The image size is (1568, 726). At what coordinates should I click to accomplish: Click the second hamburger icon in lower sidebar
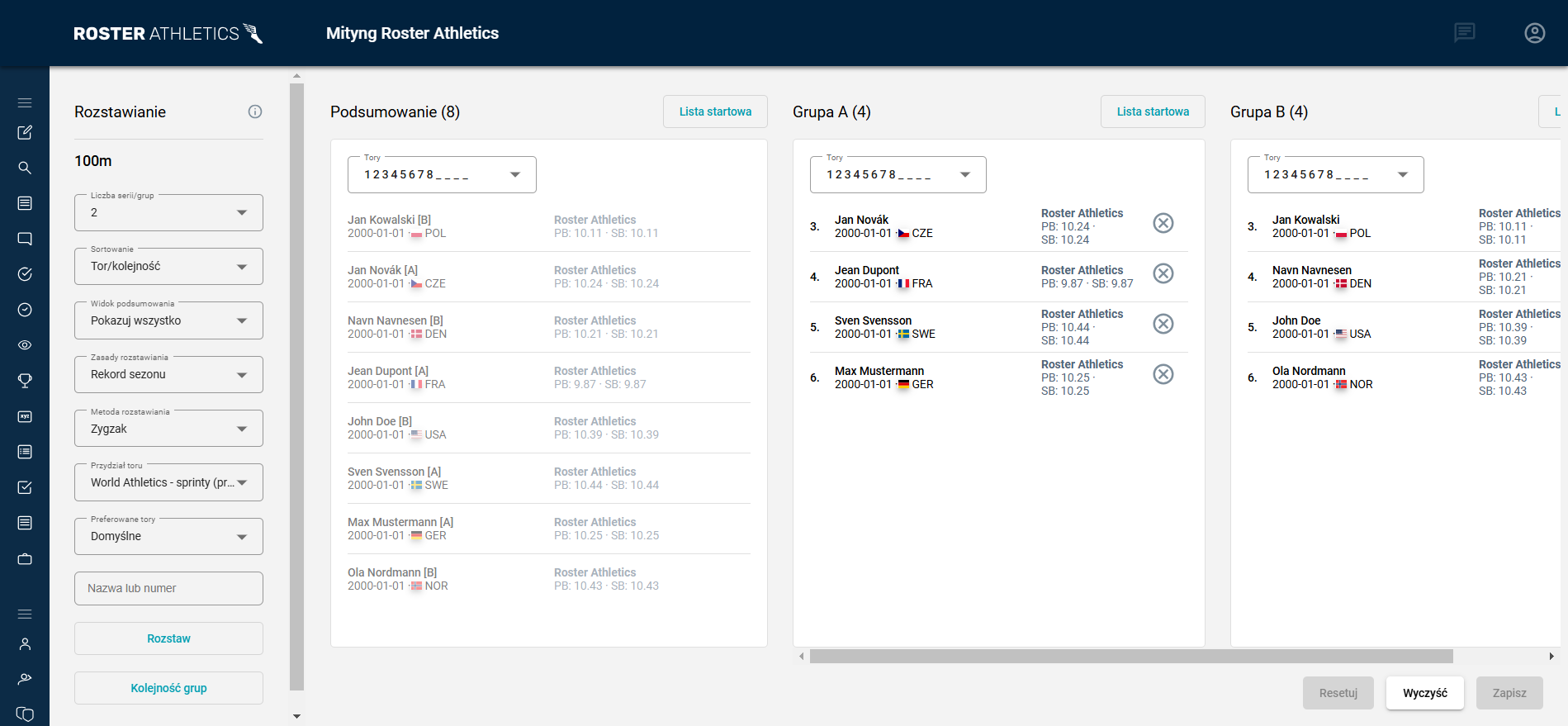25,614
